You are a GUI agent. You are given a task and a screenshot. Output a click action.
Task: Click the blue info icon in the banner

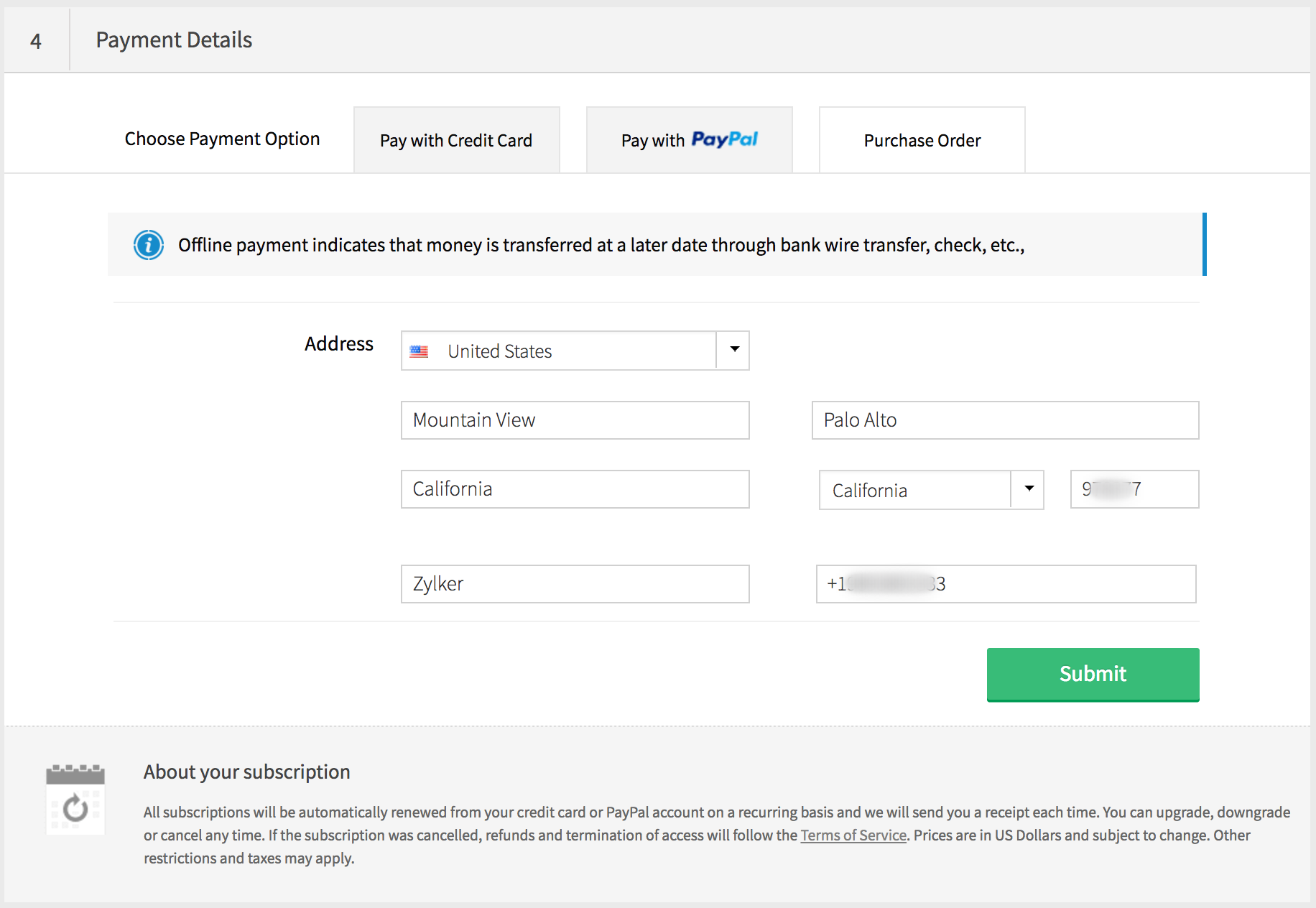click(x=149, y=245)
